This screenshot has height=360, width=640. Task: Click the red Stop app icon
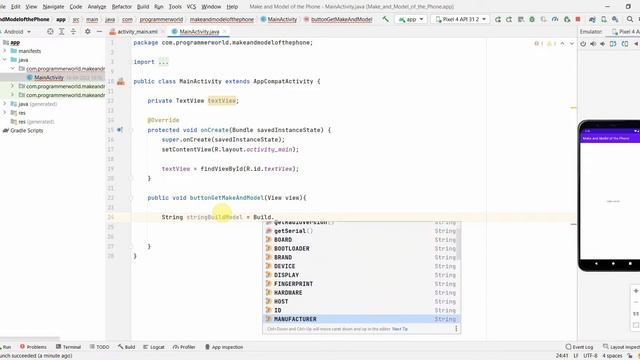(x=578, y=19)
